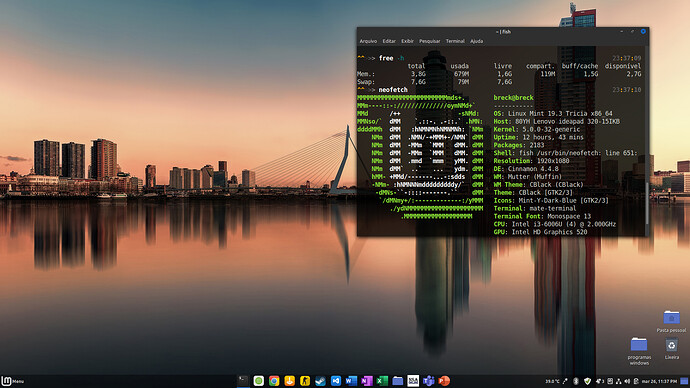Launch Visual Studio Code from the taskbar

335,381
